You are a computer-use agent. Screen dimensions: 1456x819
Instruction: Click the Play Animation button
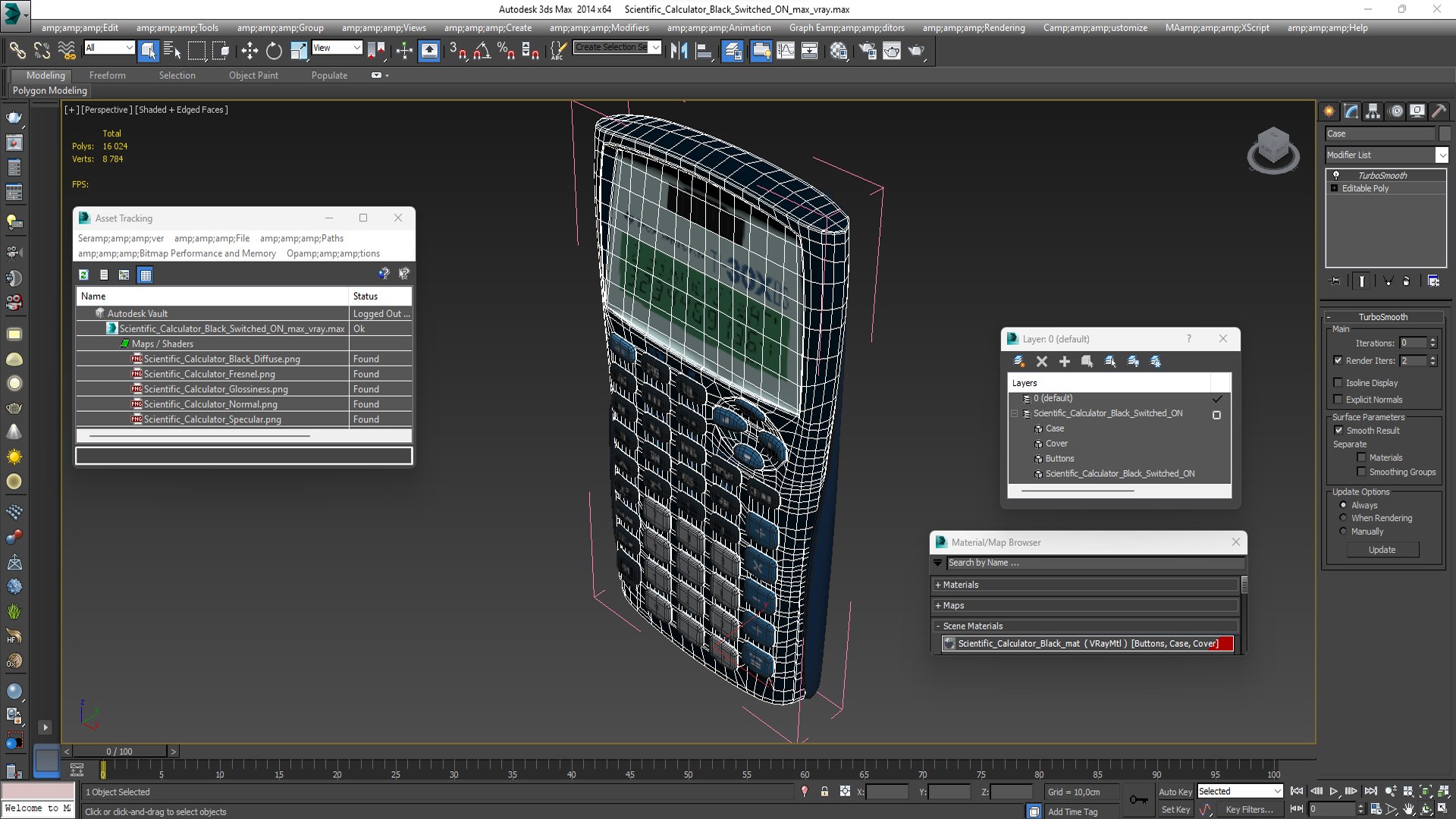(x=1334, y=791)
